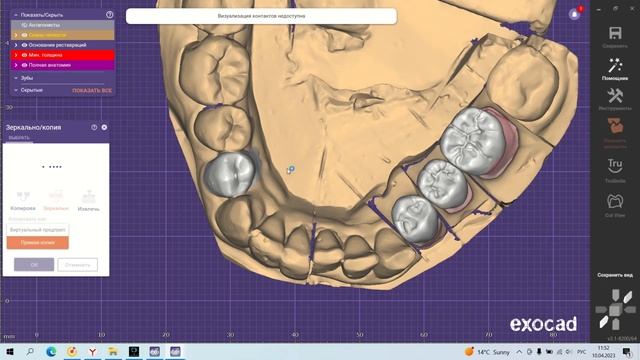This screenshot has width=640, height=360.
Task: Collapse the Показать/Скрыть section
Action: tap(16, 15)
